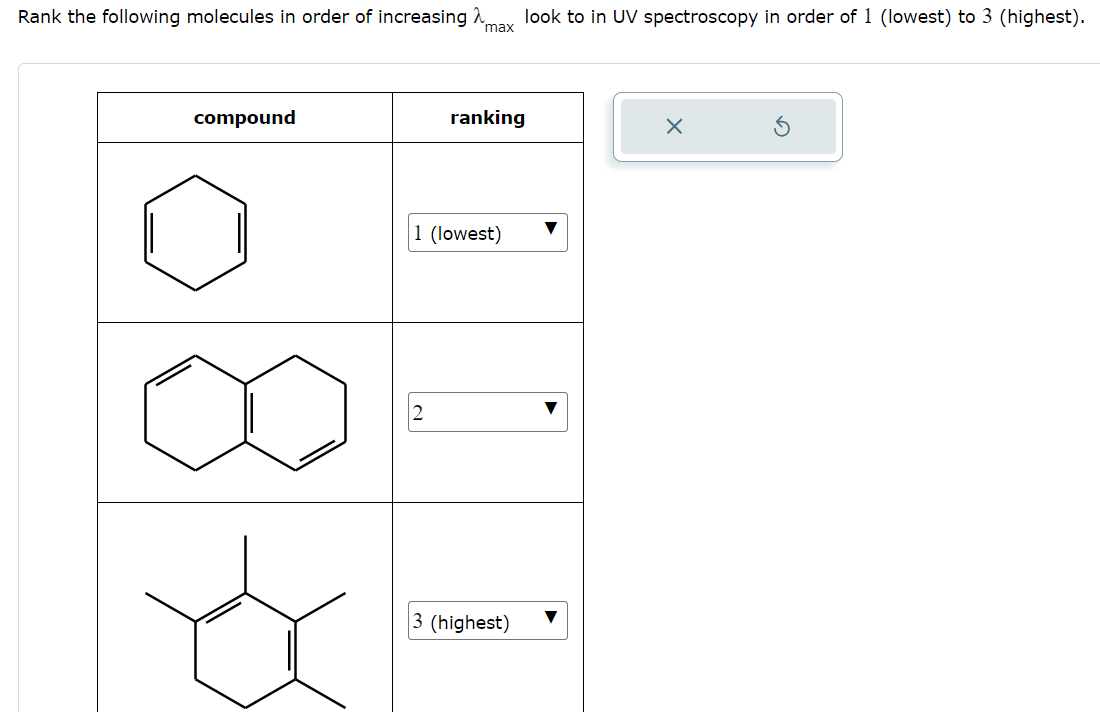Toggle the middle ranking selection open
Viewport: 1100px width, 712px height.
point(487,411)
